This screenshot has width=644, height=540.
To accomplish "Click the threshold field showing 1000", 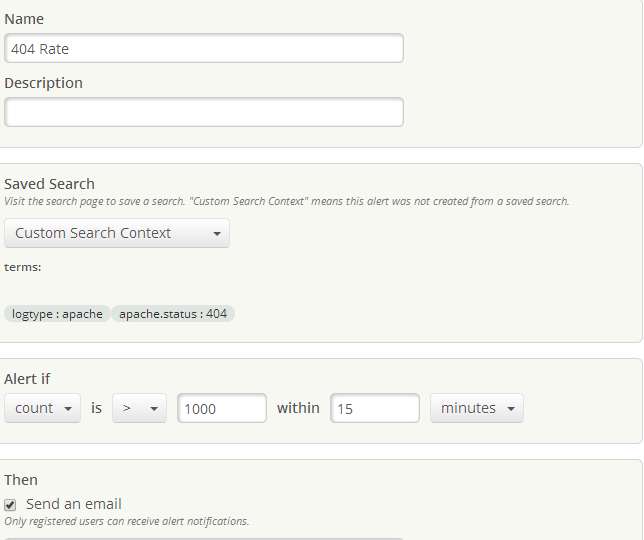I will click(222, 408).
